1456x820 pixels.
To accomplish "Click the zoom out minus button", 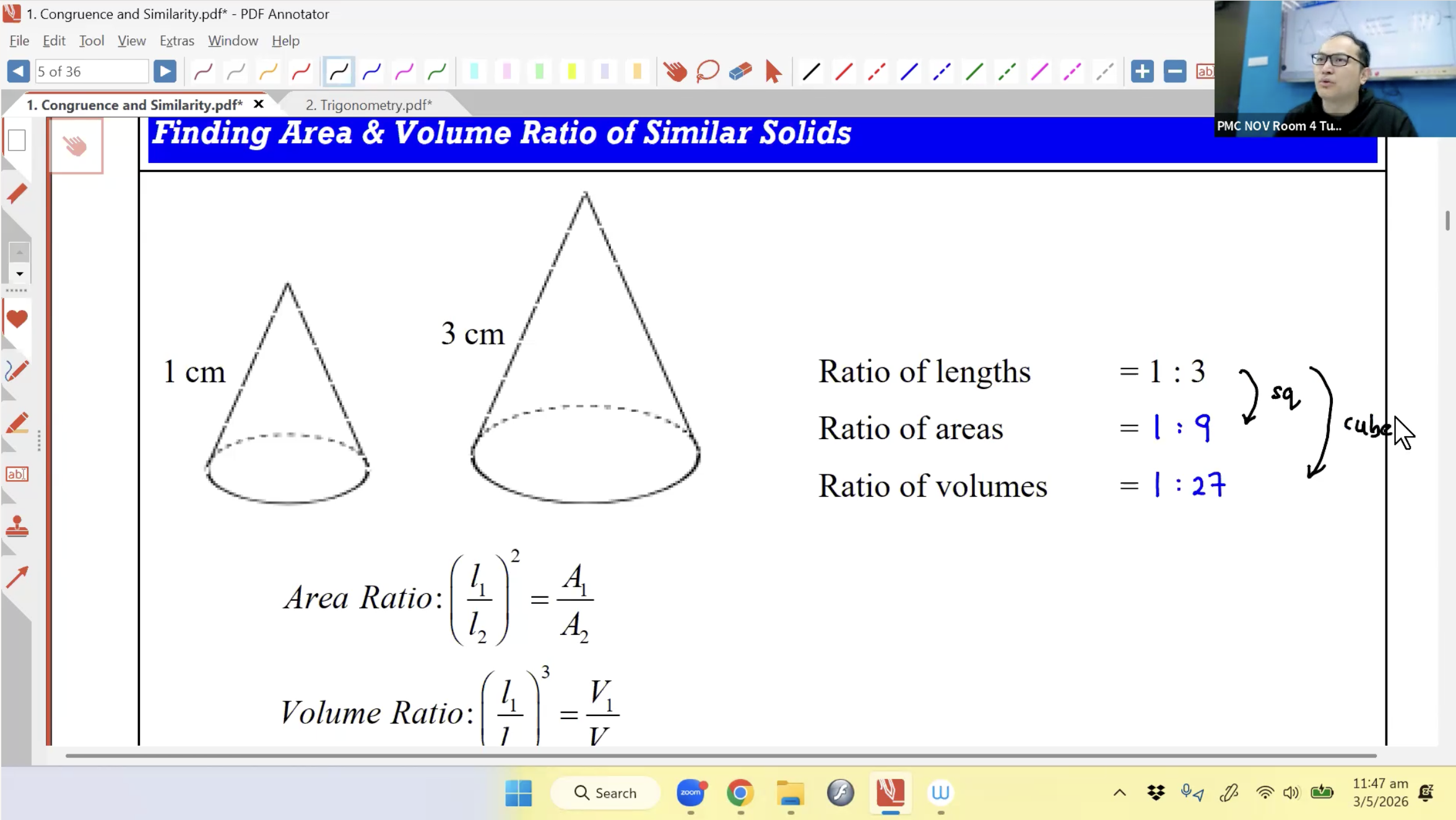I will coord(1175,71).
